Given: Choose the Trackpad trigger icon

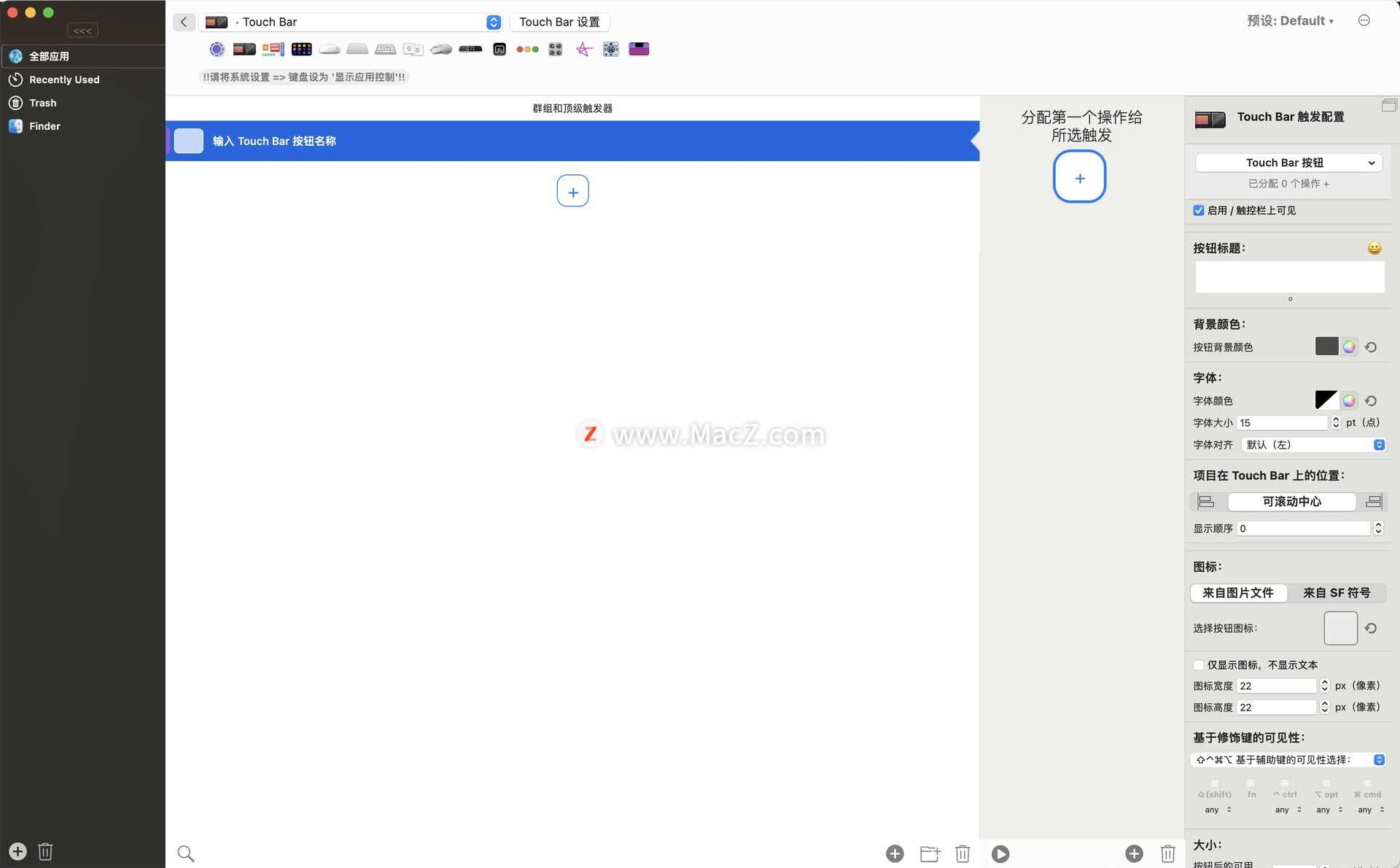Looking at the screenshot, I should pos(357,49).
